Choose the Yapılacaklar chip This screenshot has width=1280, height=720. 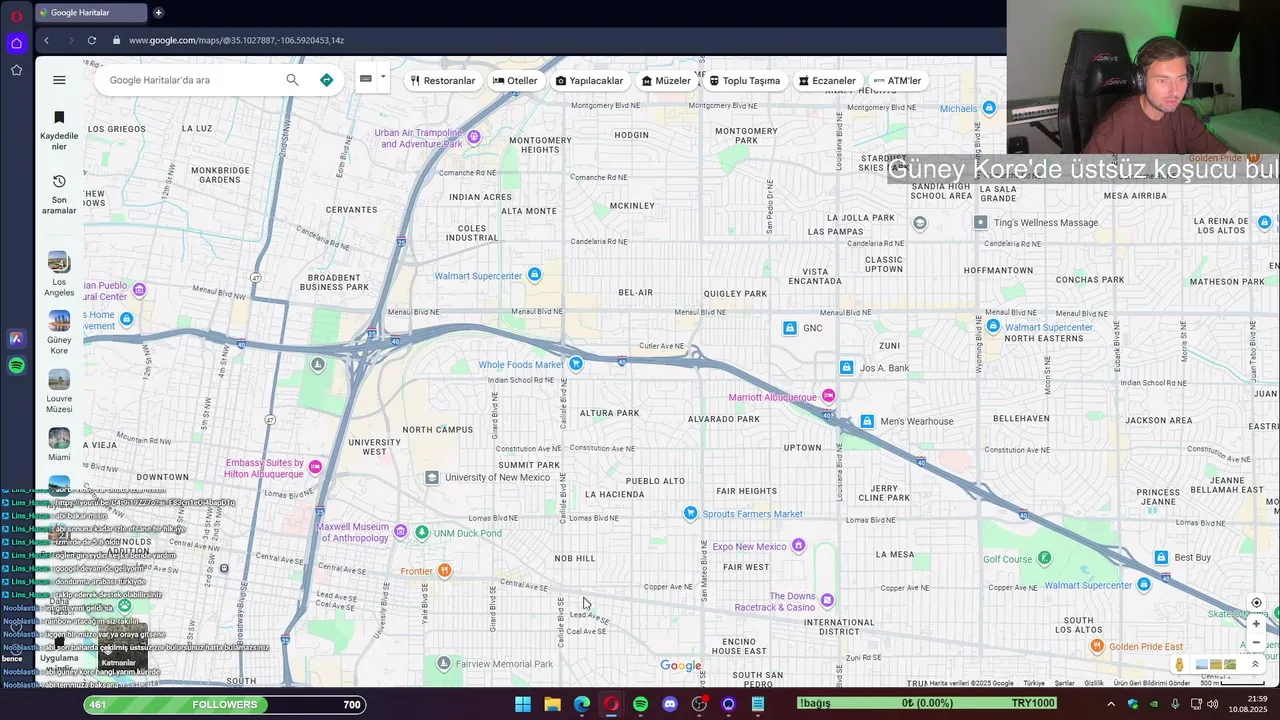pos(589,81)
